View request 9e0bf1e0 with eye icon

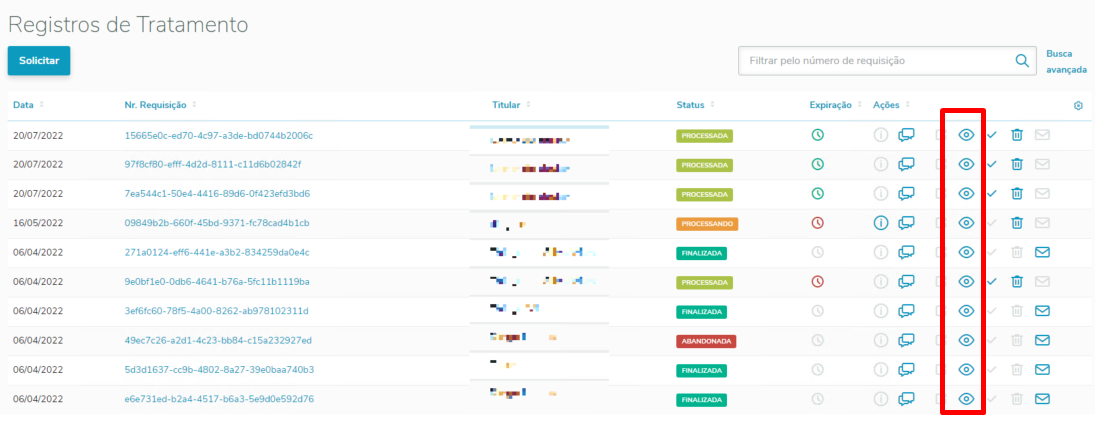click(x=966, y=281)
